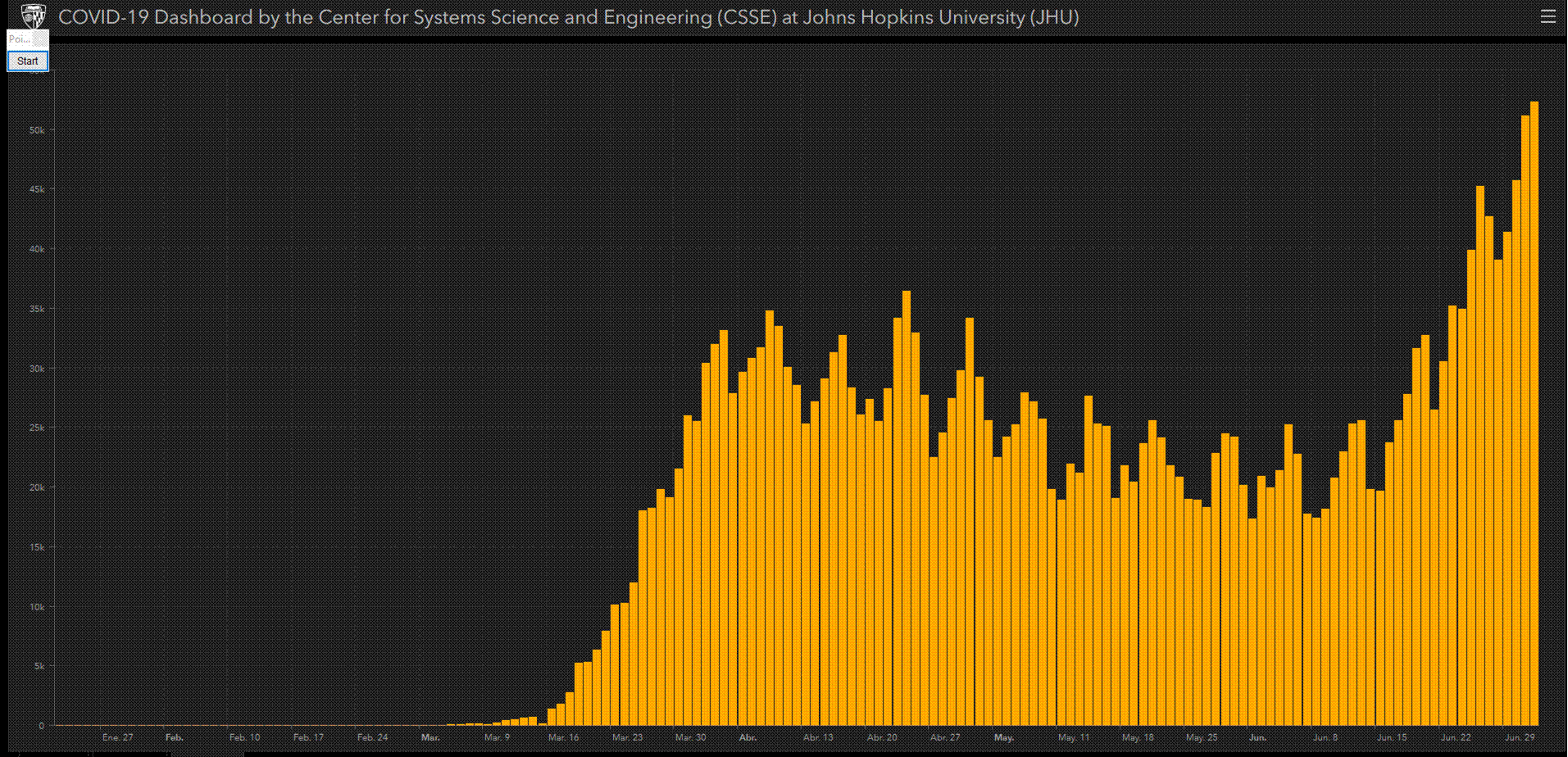
Task: Click the '35k' y-axis label
Action: click(x=37, y=309)
